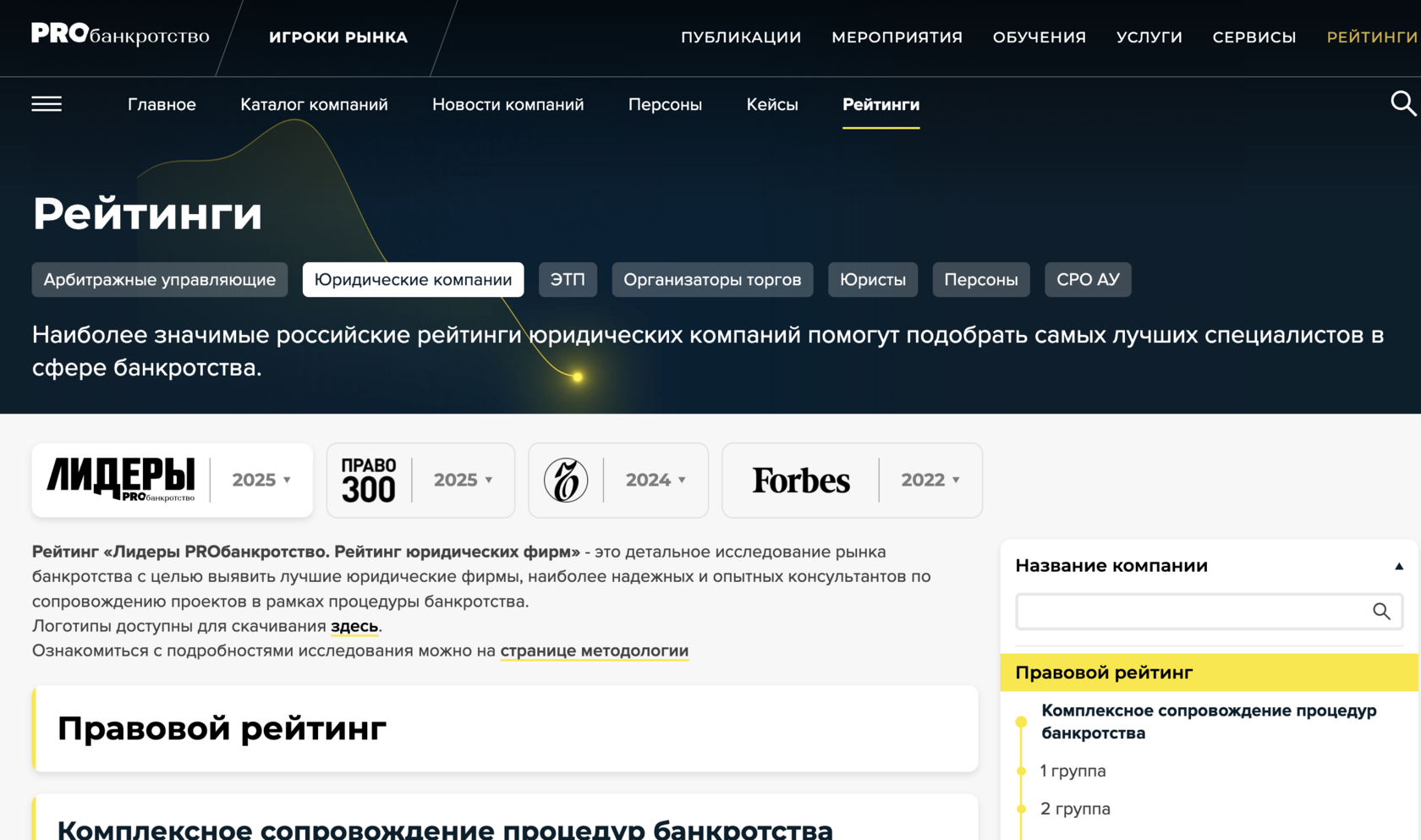Screen dimensions: 1421x840
Task: Open the Сервисы menu
Action: (x=1254, y=37)
